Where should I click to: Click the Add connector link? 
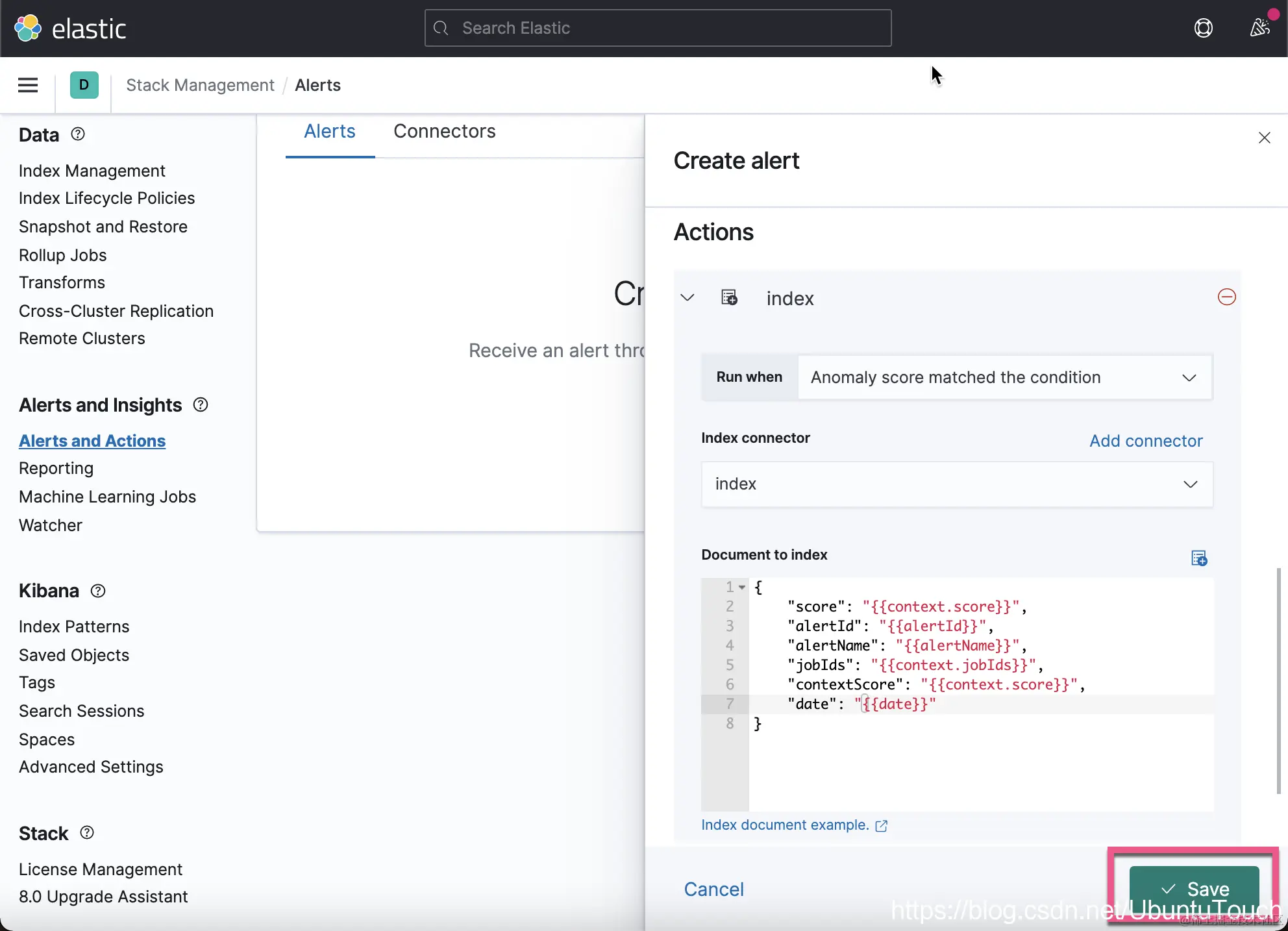[1146, 441]
